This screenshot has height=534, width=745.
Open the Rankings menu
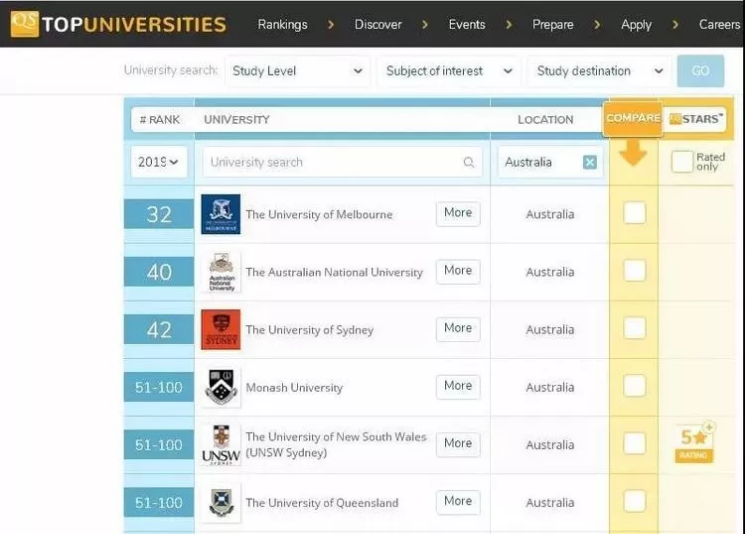point(283,24)
